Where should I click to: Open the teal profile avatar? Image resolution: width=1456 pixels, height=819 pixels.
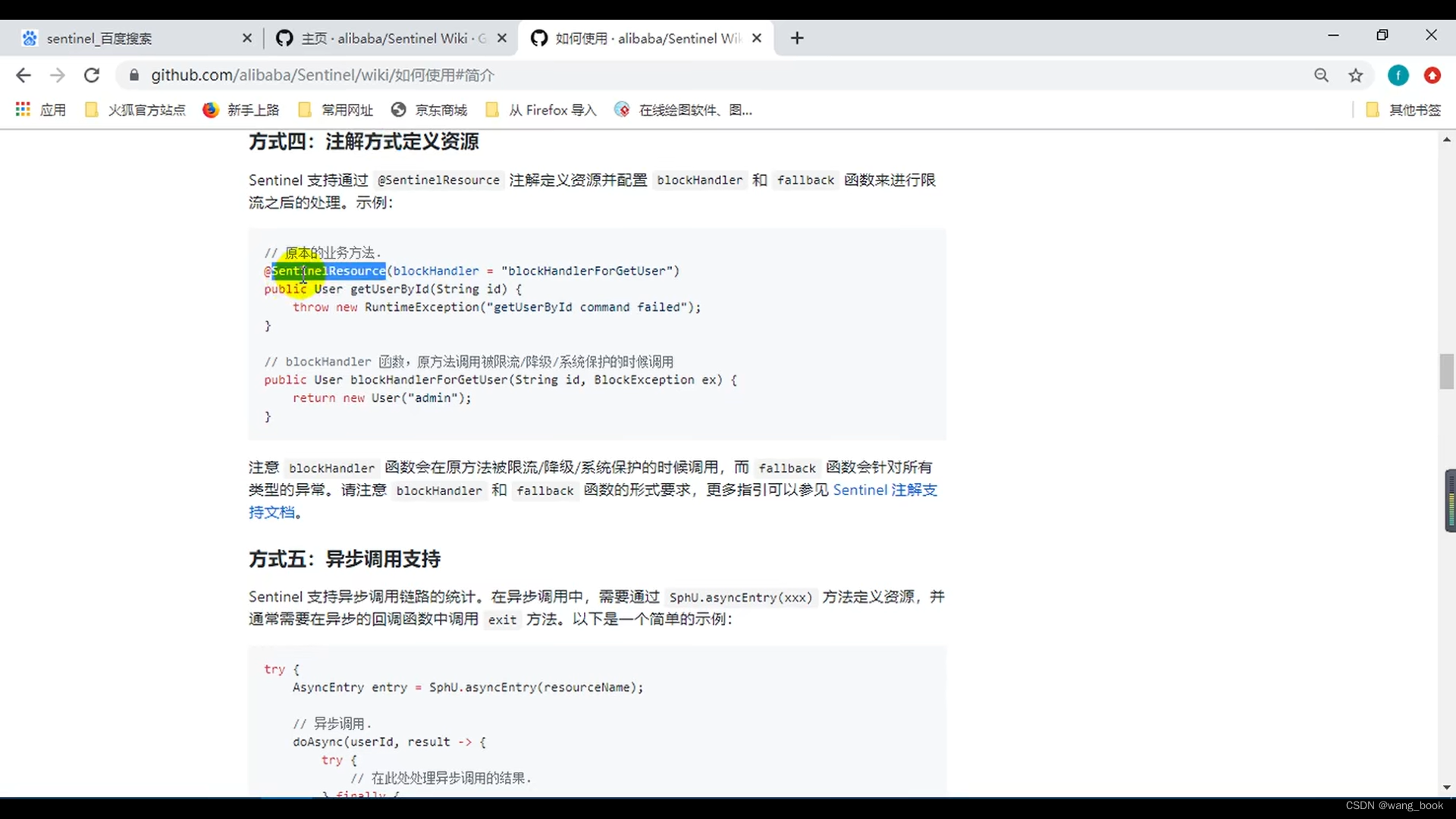pos(1398,75)
